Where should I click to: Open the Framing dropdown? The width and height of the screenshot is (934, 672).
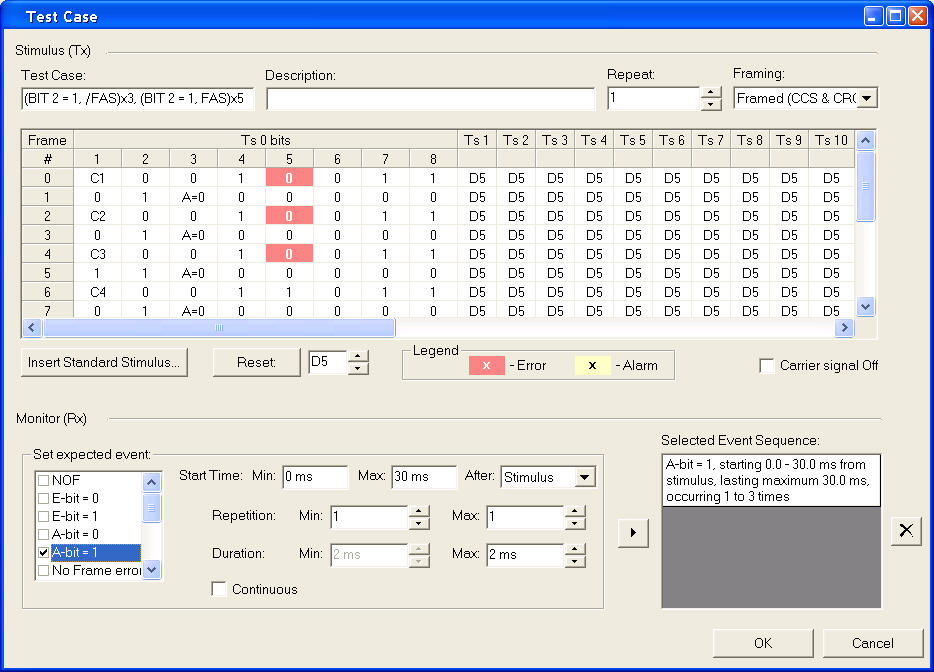click(867, 98)
